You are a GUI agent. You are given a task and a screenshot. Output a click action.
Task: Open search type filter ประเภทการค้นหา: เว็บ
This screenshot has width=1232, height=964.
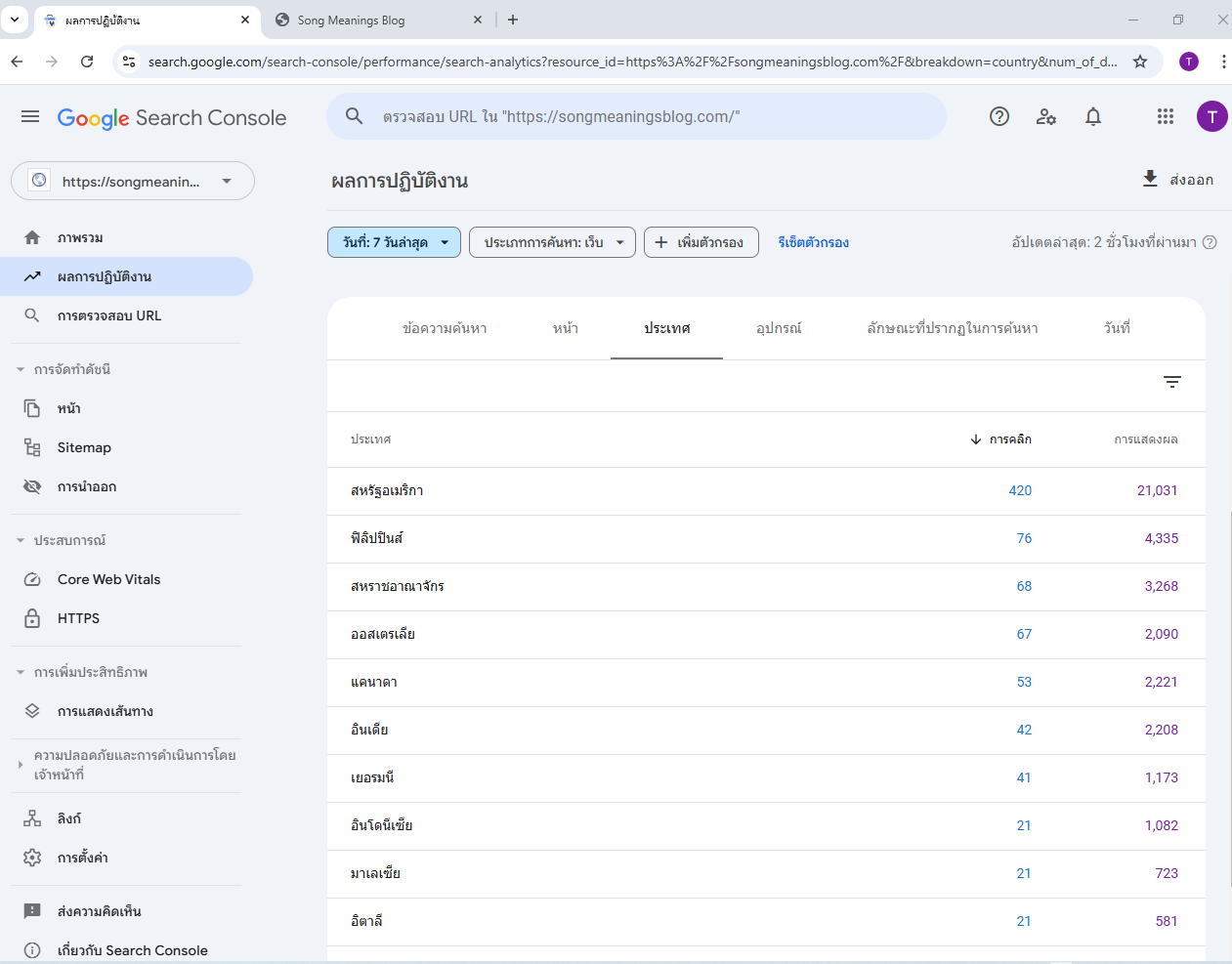pyautogui.click(x=552, y=242)
